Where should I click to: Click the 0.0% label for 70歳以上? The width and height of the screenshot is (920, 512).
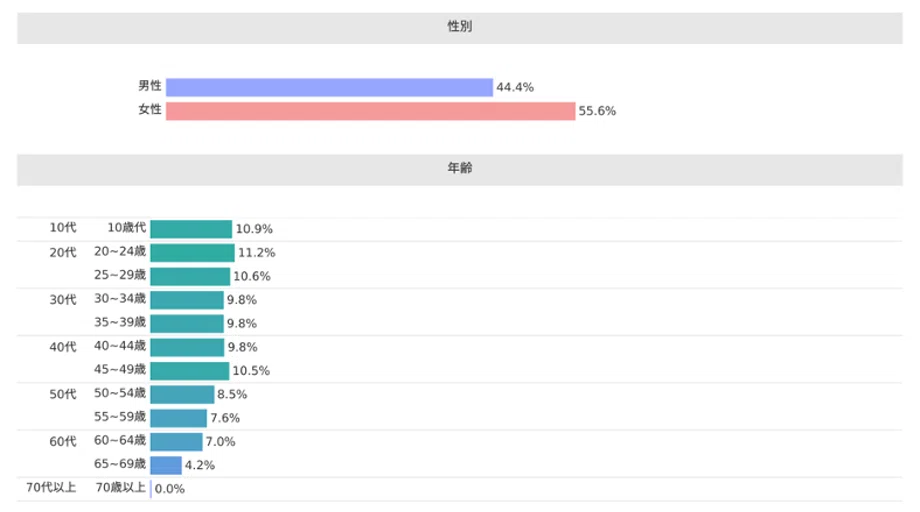(x=170, y=489)
